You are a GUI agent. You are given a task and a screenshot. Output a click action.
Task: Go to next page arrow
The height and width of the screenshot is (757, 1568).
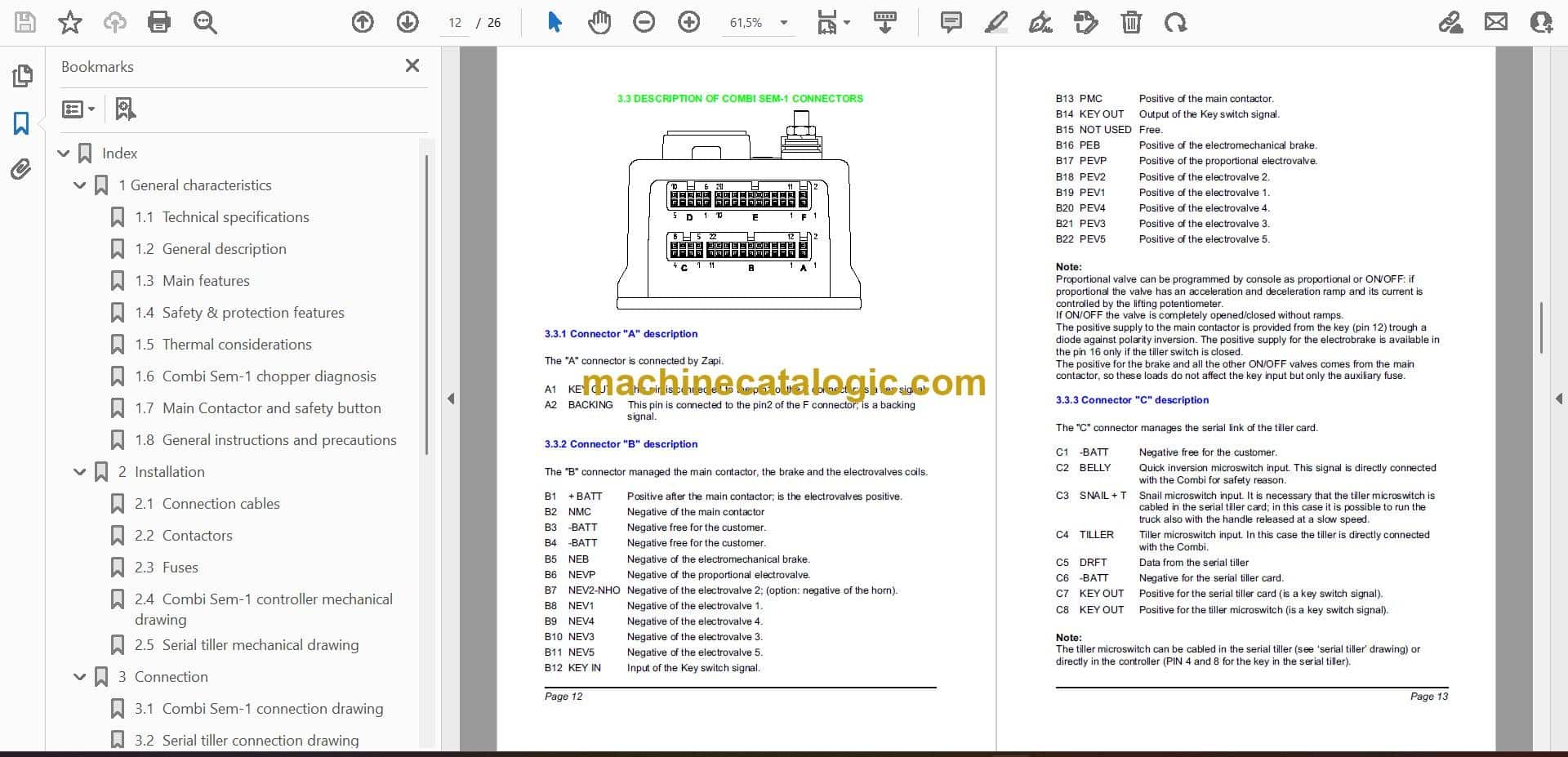click(x=408, y=23)
